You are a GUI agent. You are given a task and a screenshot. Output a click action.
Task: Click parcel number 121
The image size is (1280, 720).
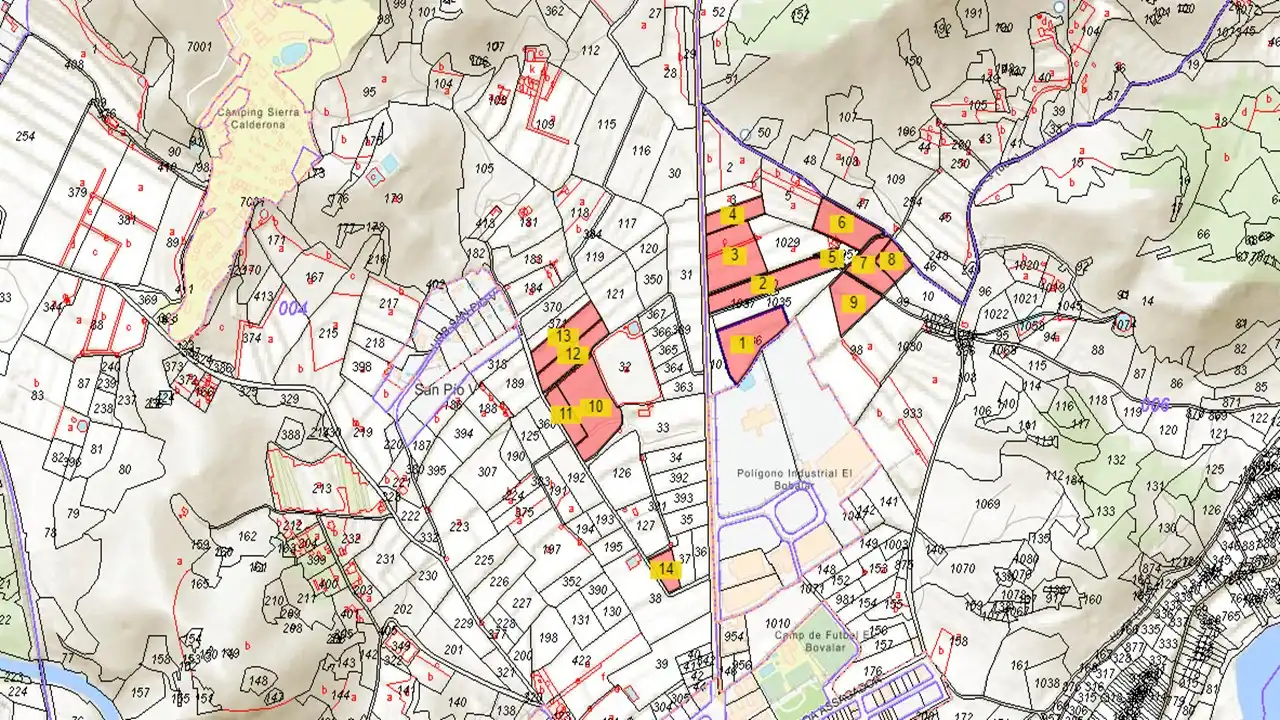coord(615,294)
